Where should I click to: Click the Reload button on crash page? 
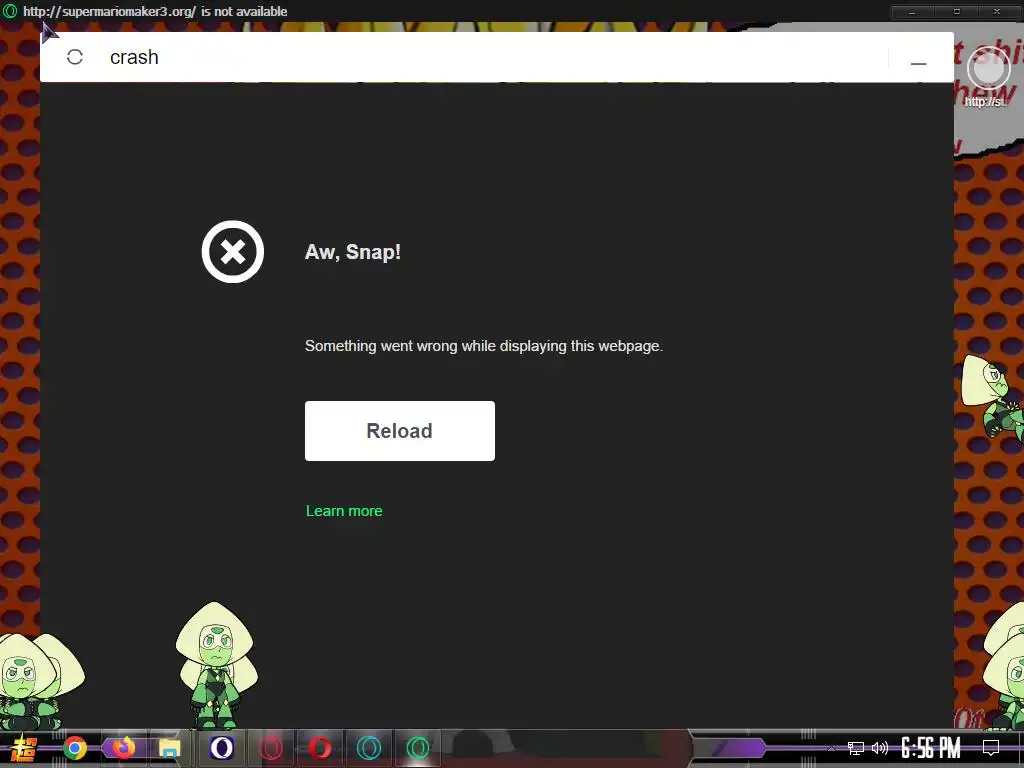point(400,431)
